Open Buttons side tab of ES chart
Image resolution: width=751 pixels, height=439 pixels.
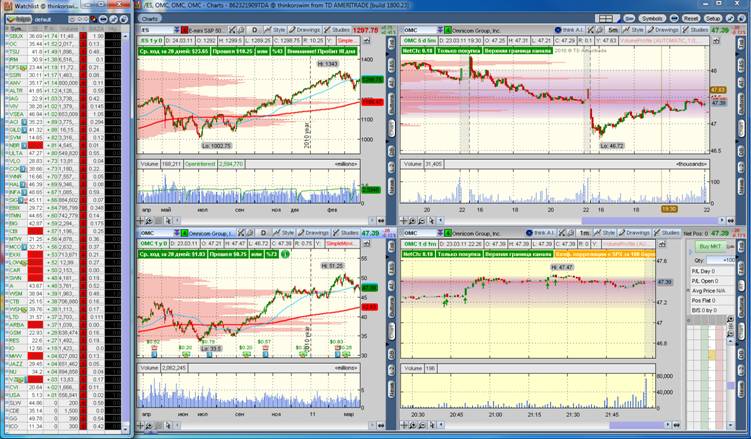tap(391, 104)
